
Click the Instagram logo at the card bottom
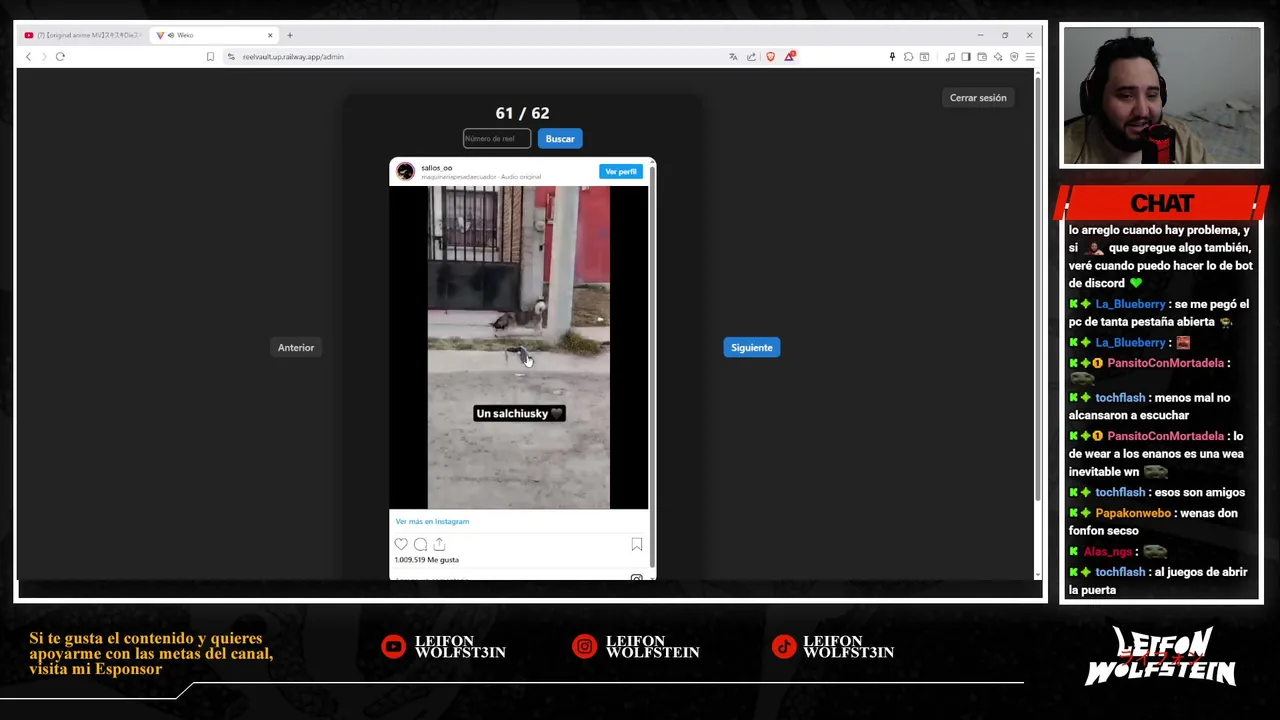(x=636, y=578)
